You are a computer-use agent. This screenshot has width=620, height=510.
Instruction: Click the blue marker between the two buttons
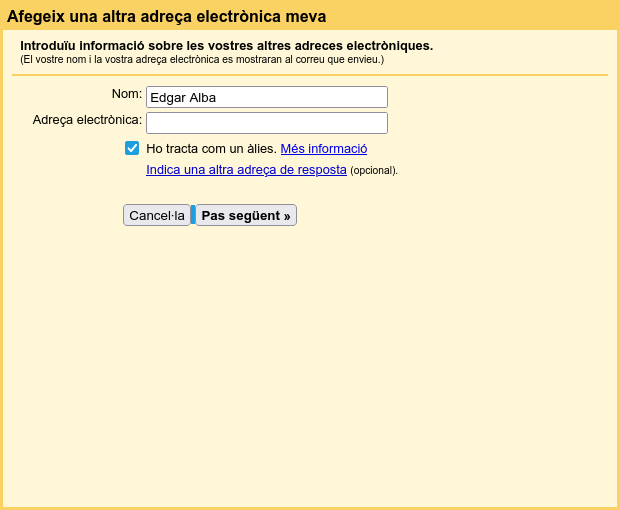193,215
